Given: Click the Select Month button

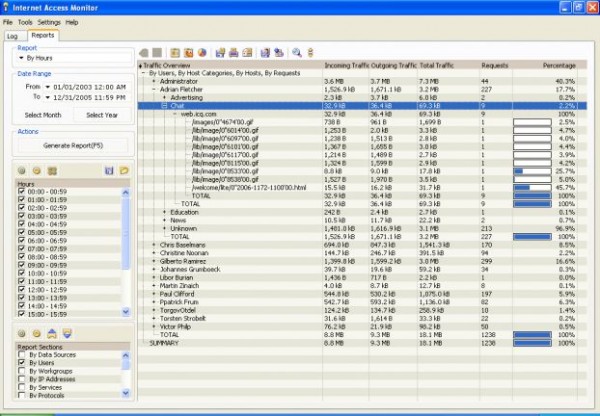Looking at the screenshot, I should tap(40, 115).
